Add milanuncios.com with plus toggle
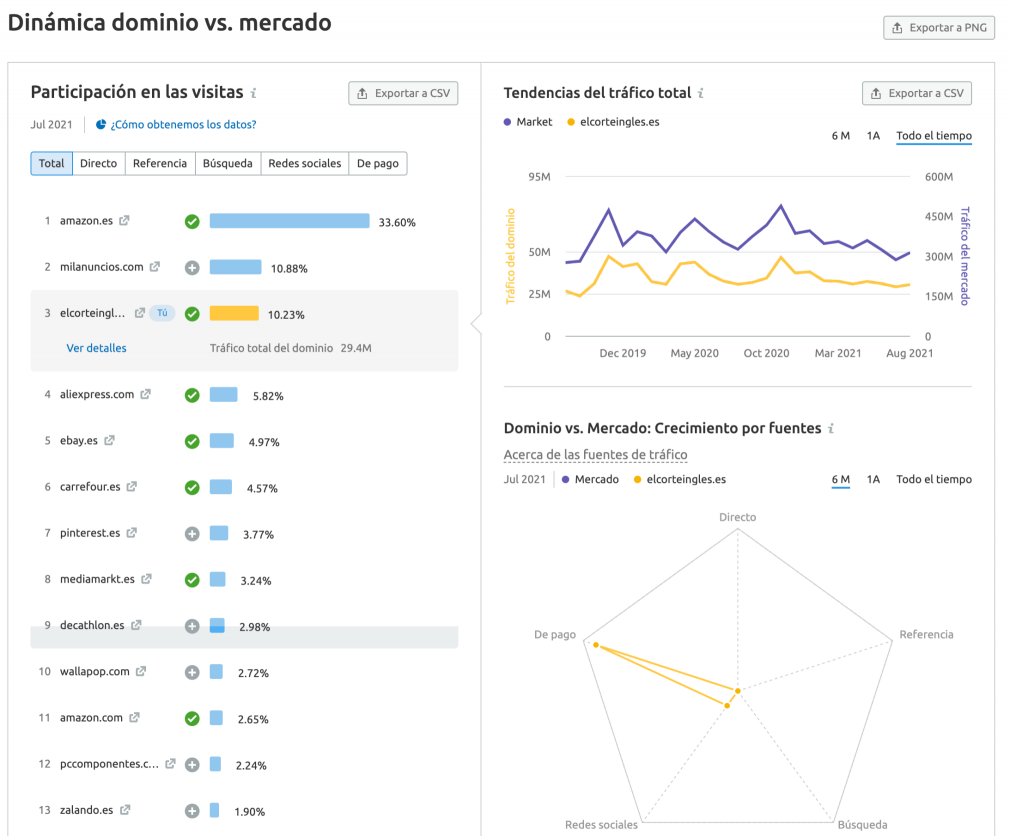 click(192, 268)
